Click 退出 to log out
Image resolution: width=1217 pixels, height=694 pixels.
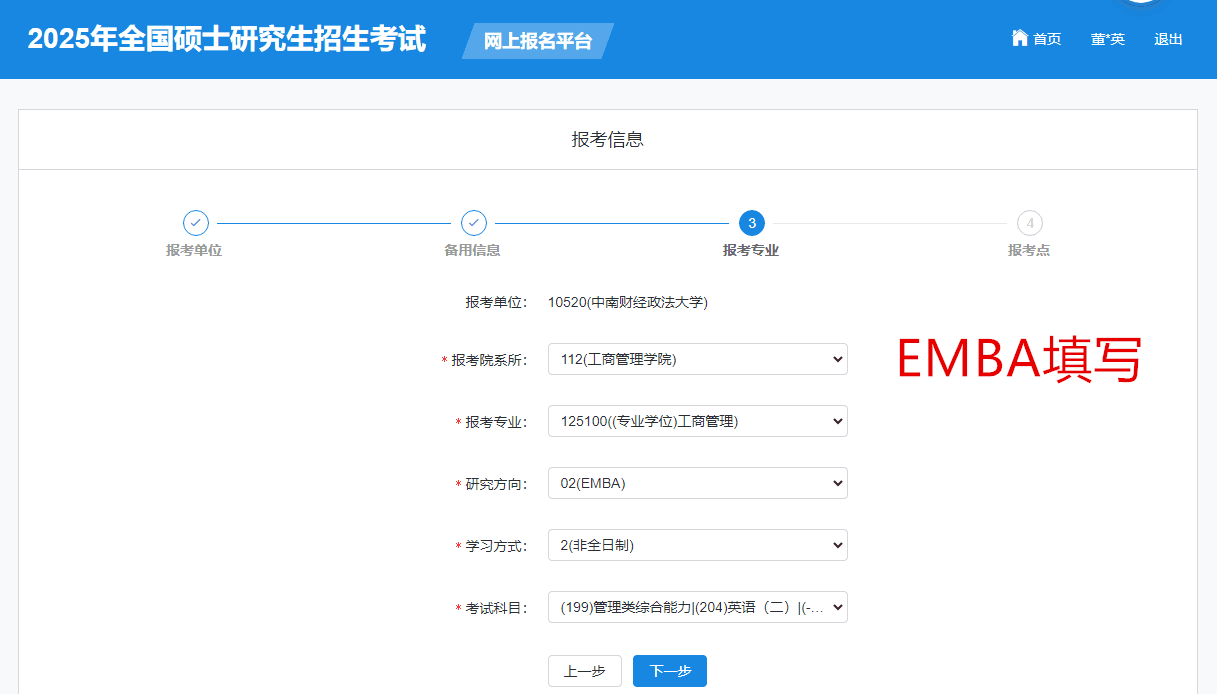click(x=1168, y=39)
